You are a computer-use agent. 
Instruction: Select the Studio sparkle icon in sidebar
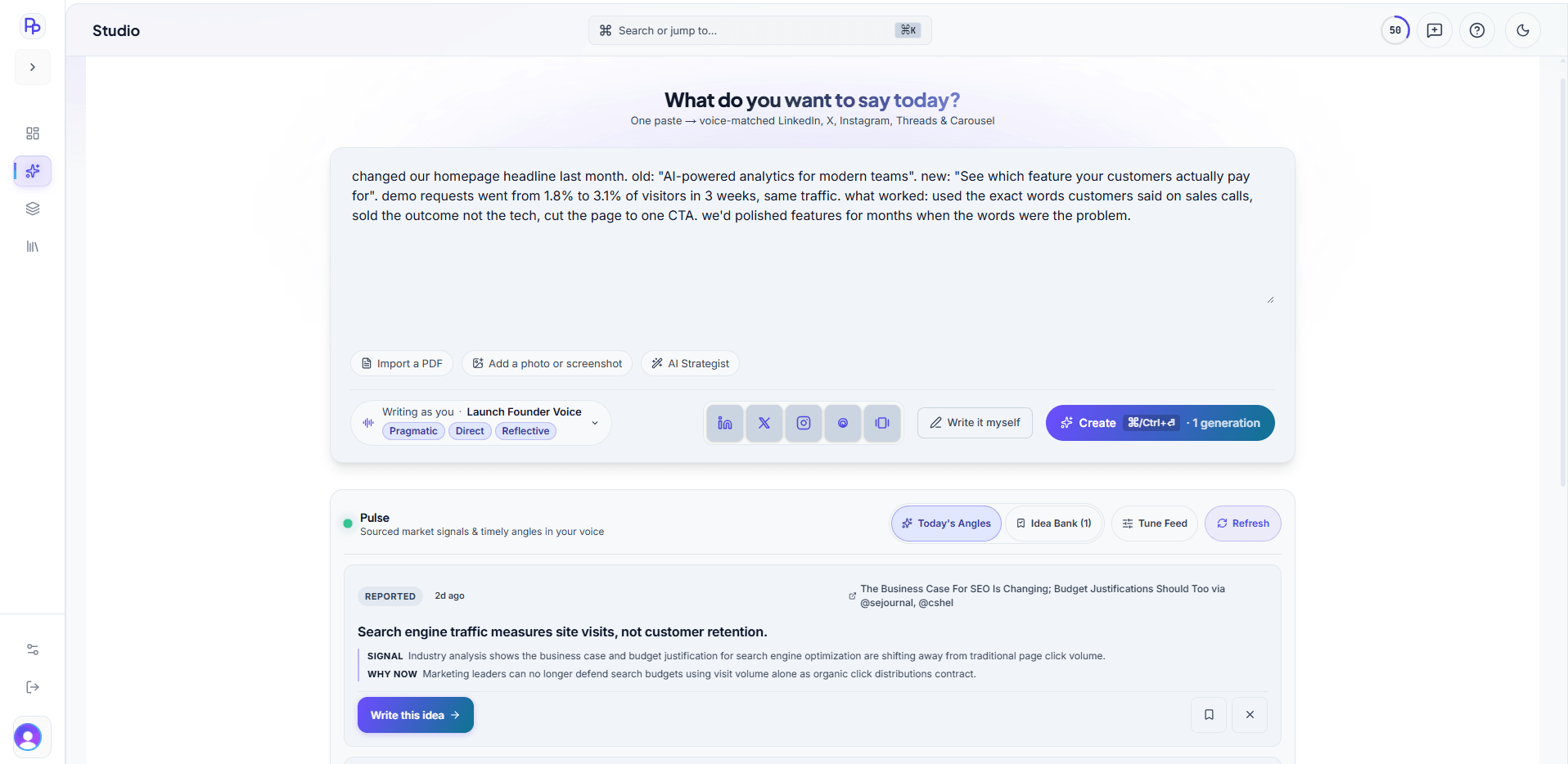(33, 171)
